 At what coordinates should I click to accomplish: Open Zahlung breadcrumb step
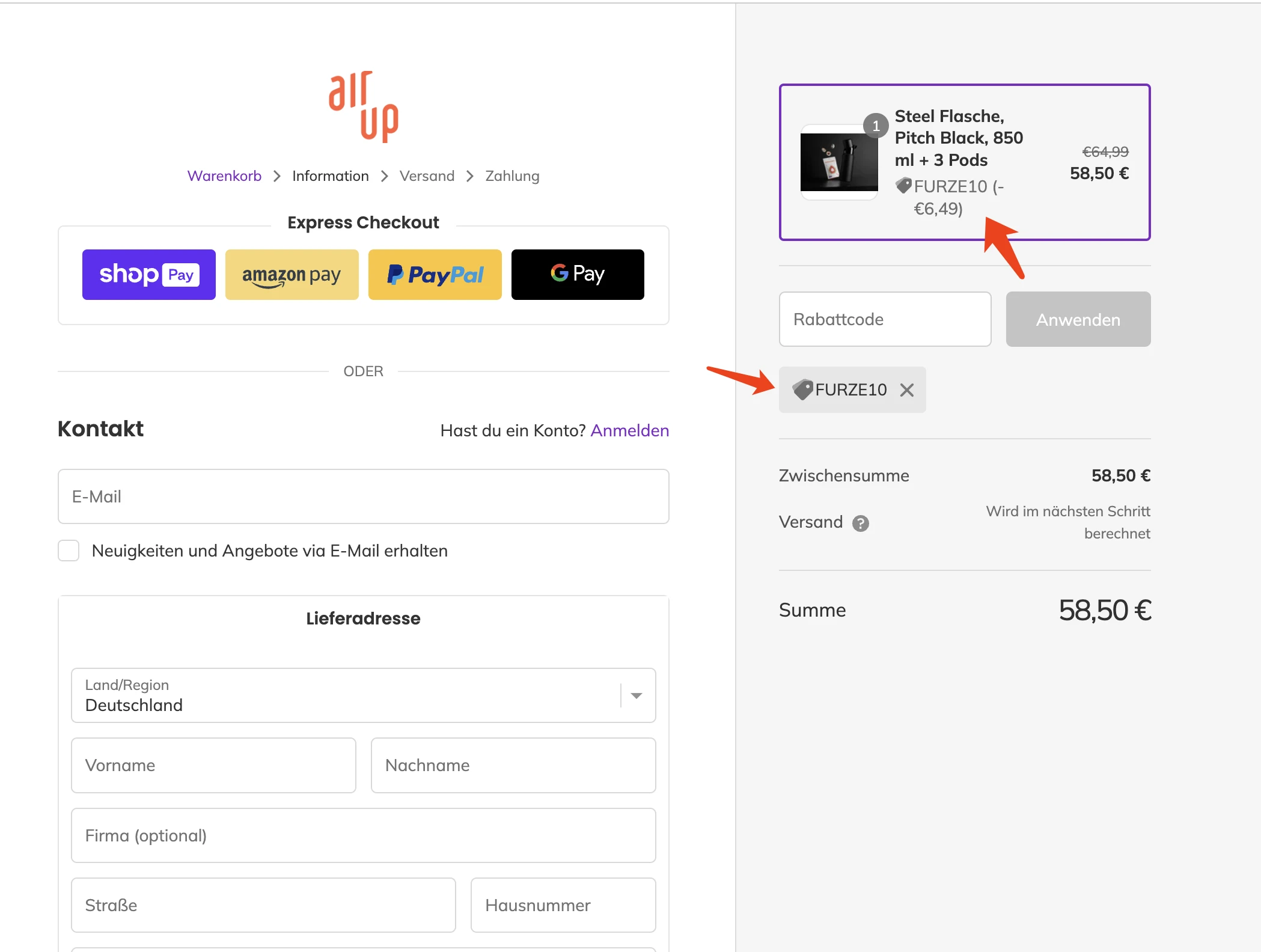click(512, 176)
